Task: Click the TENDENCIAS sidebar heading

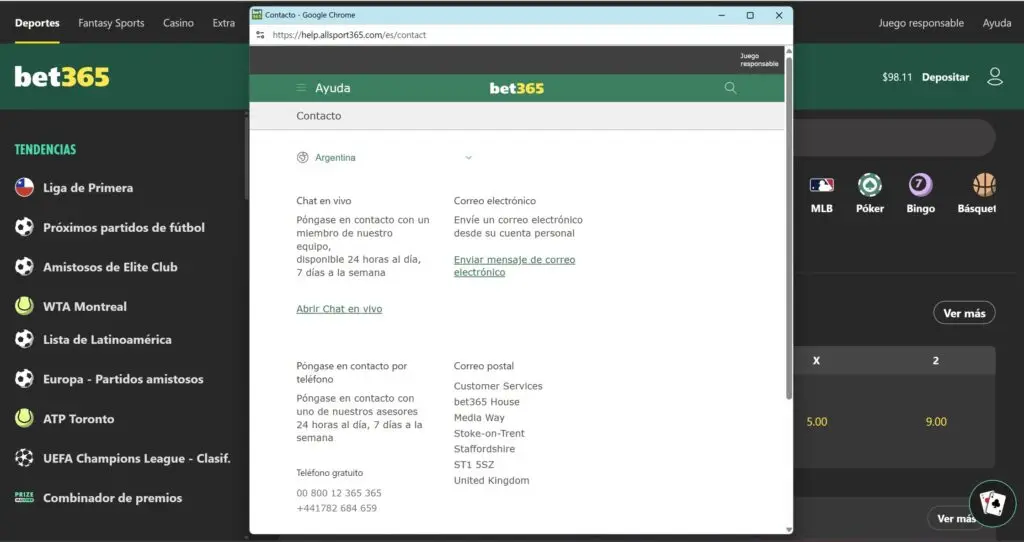Action: point(45,150)
